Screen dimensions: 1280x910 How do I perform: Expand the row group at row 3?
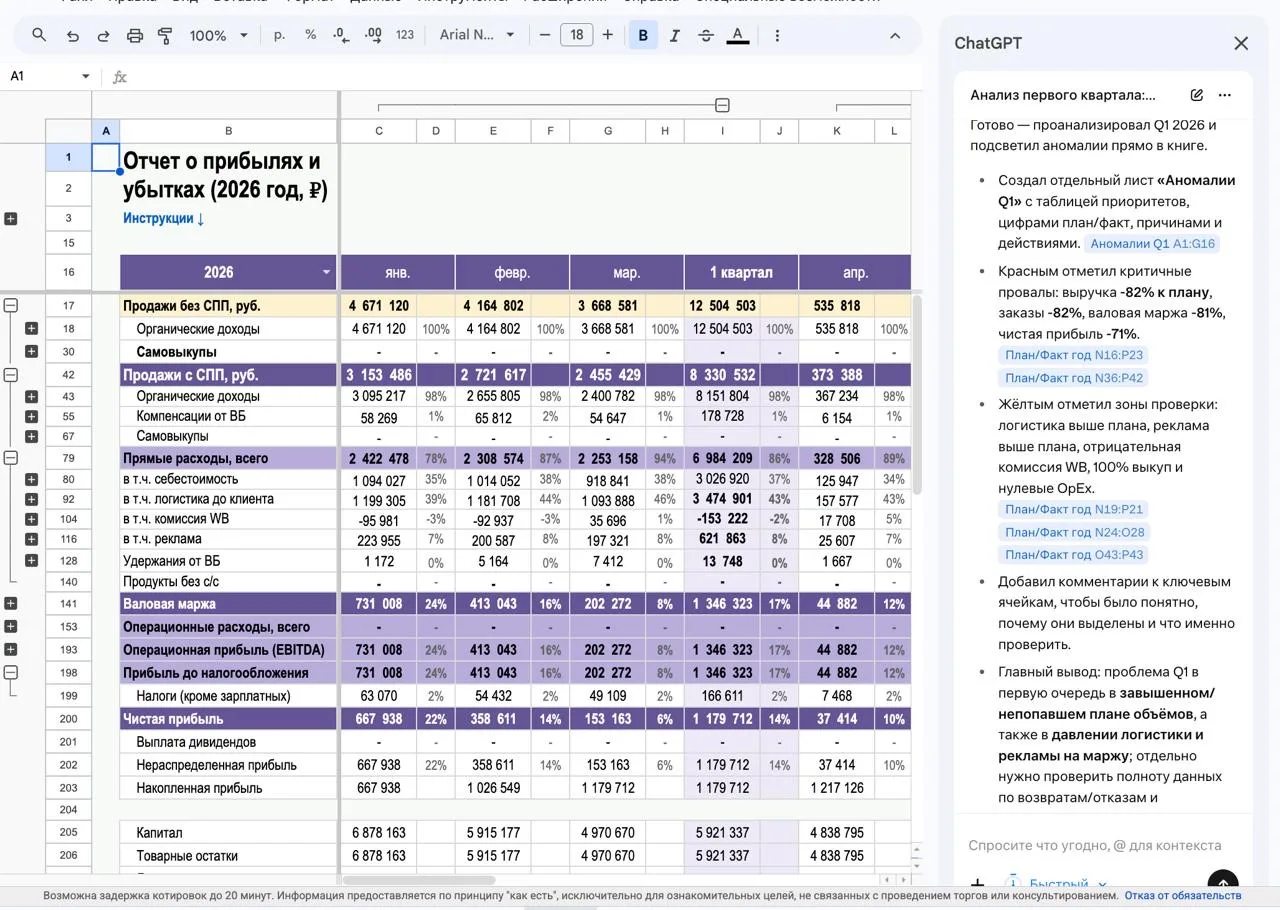[x=11, y=218]
